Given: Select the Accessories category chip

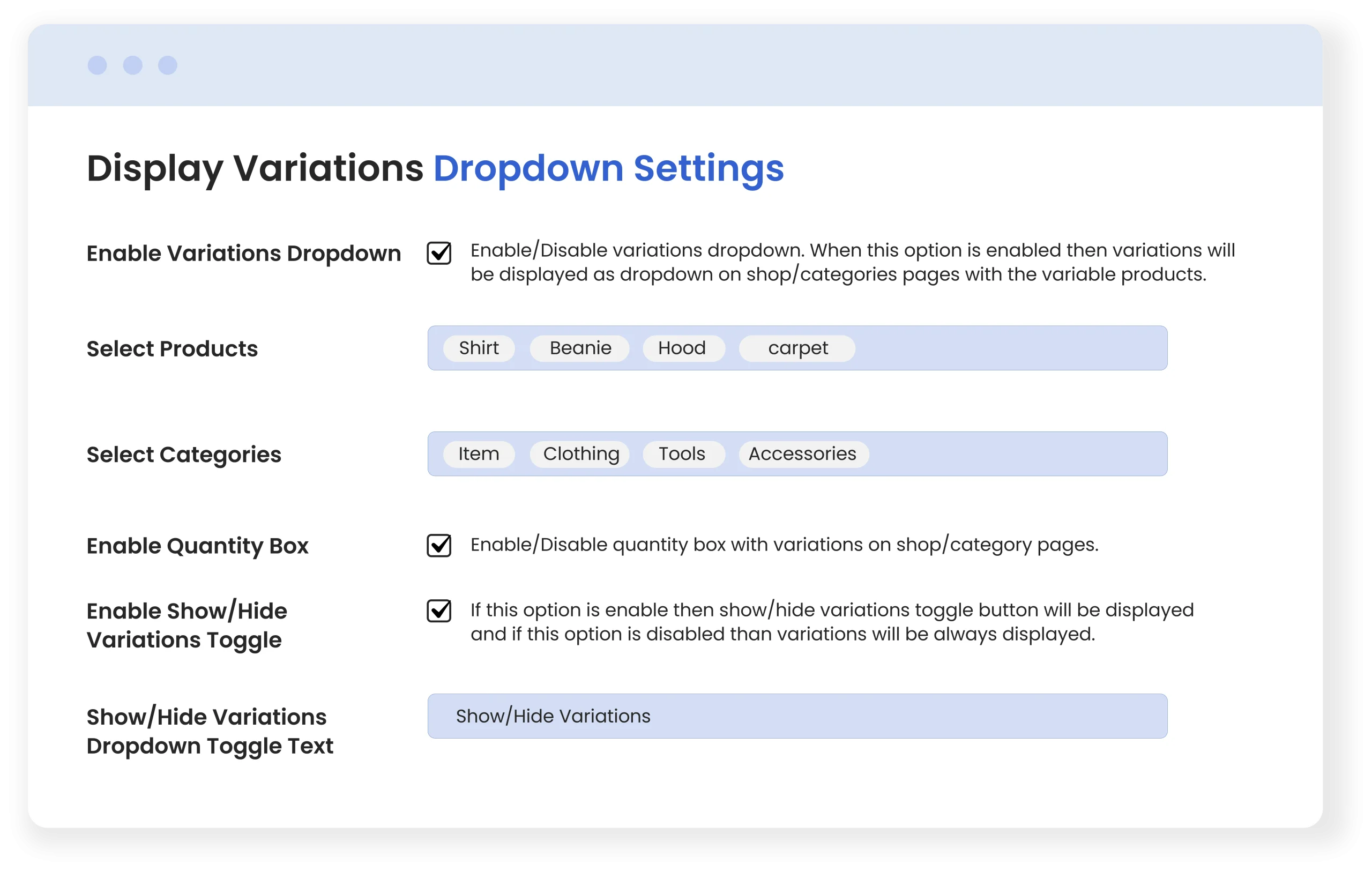Looking at the screenshot, I should (803, 454).
